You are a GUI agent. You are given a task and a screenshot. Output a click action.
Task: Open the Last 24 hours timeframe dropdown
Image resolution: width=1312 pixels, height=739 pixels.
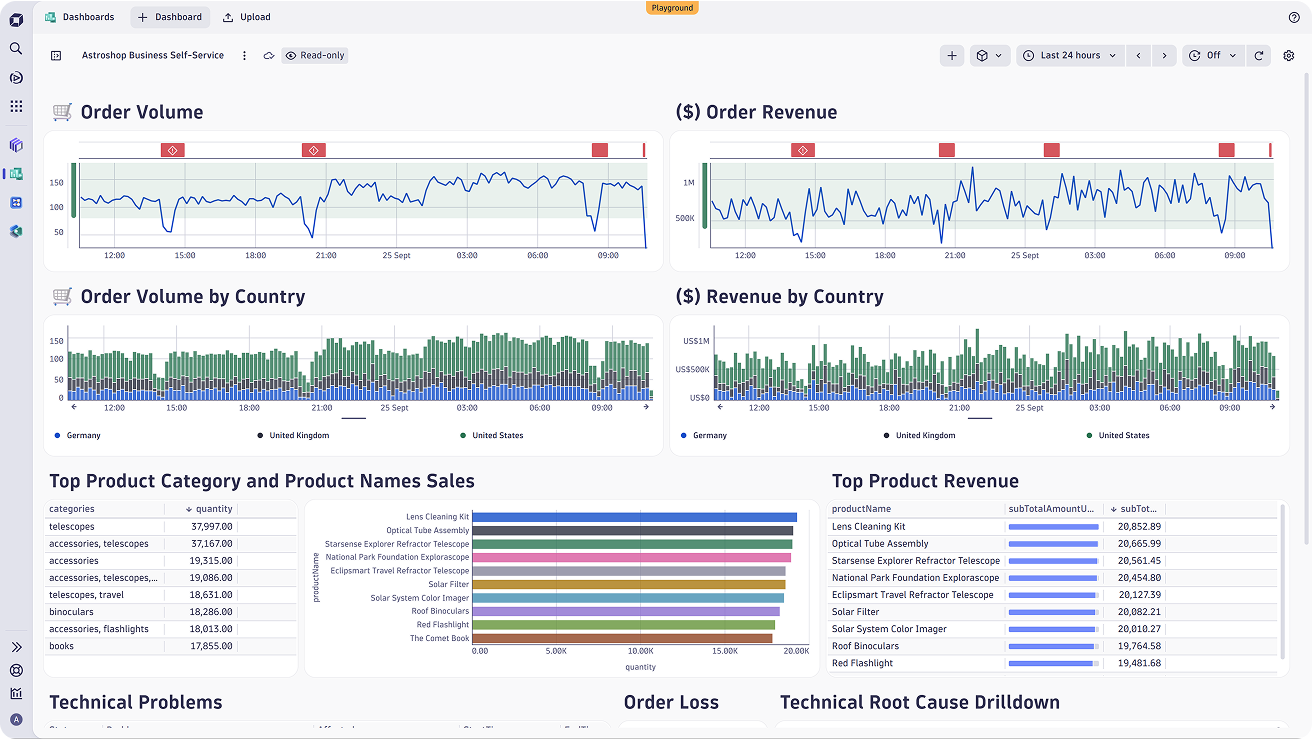(1069, 56)
